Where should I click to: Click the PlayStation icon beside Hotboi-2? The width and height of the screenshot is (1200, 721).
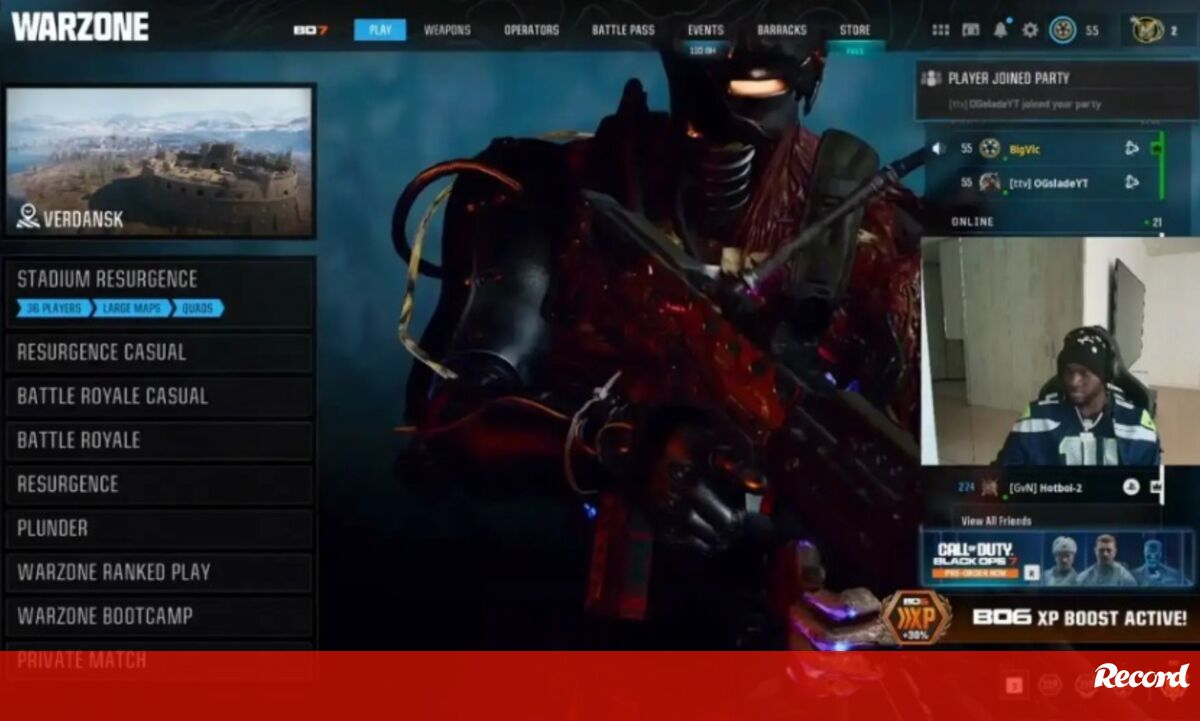[x=1130, y=488]
